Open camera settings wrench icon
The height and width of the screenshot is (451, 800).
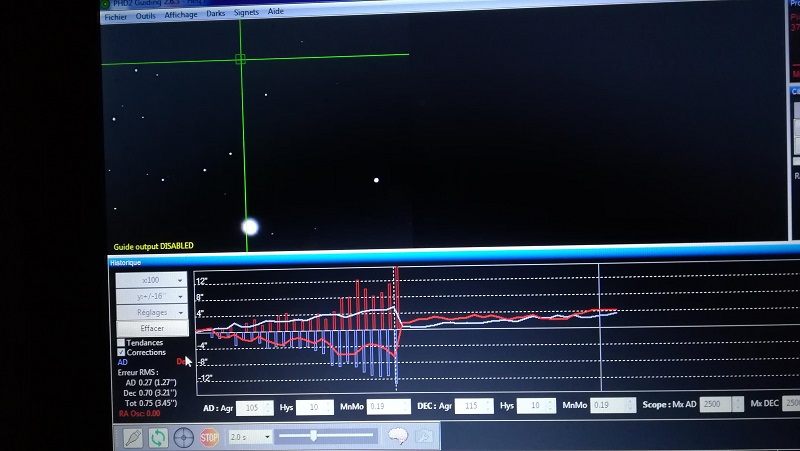tap(424, 436)
